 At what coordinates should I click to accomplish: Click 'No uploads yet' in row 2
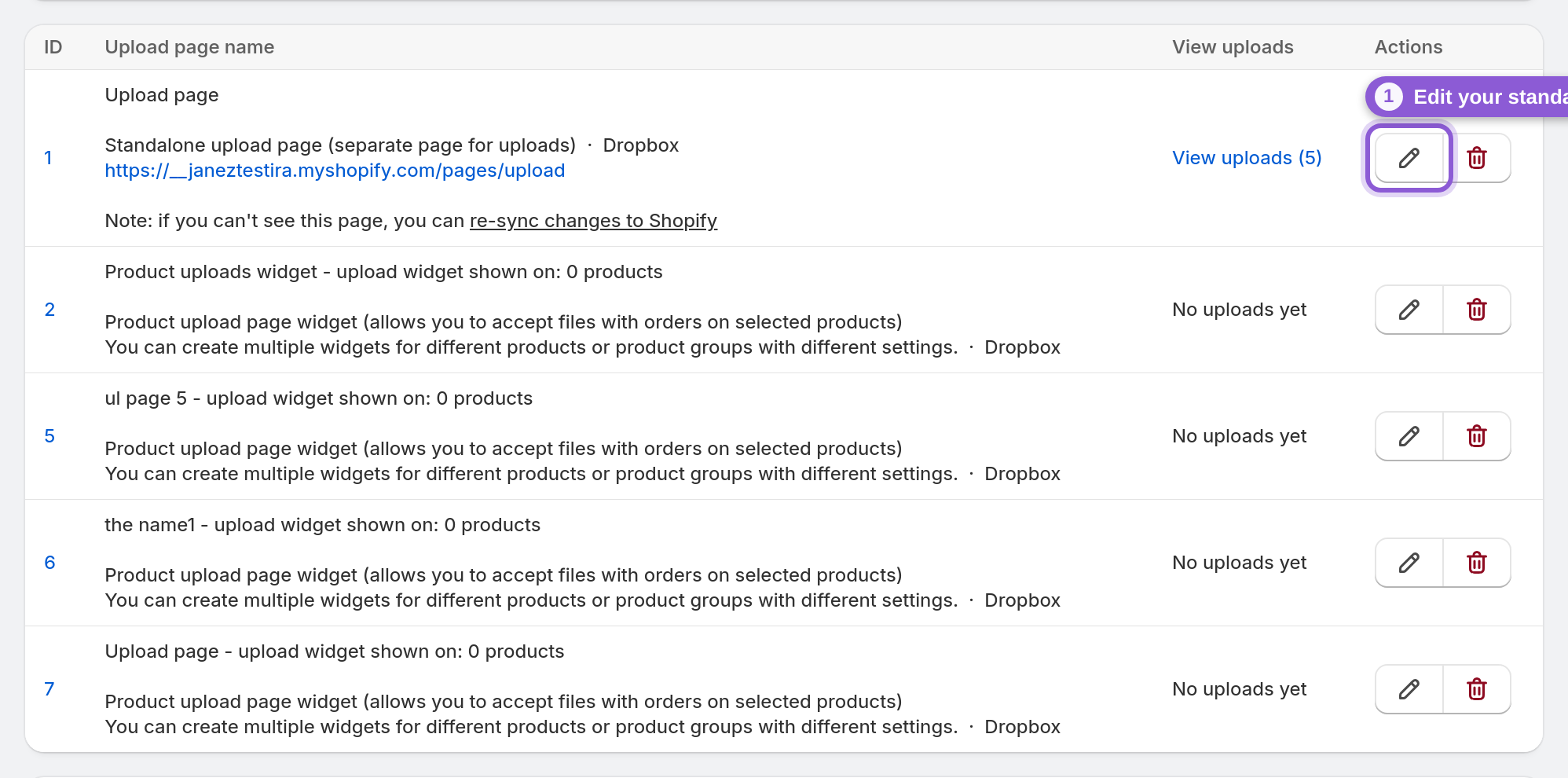coord(1239,310)
